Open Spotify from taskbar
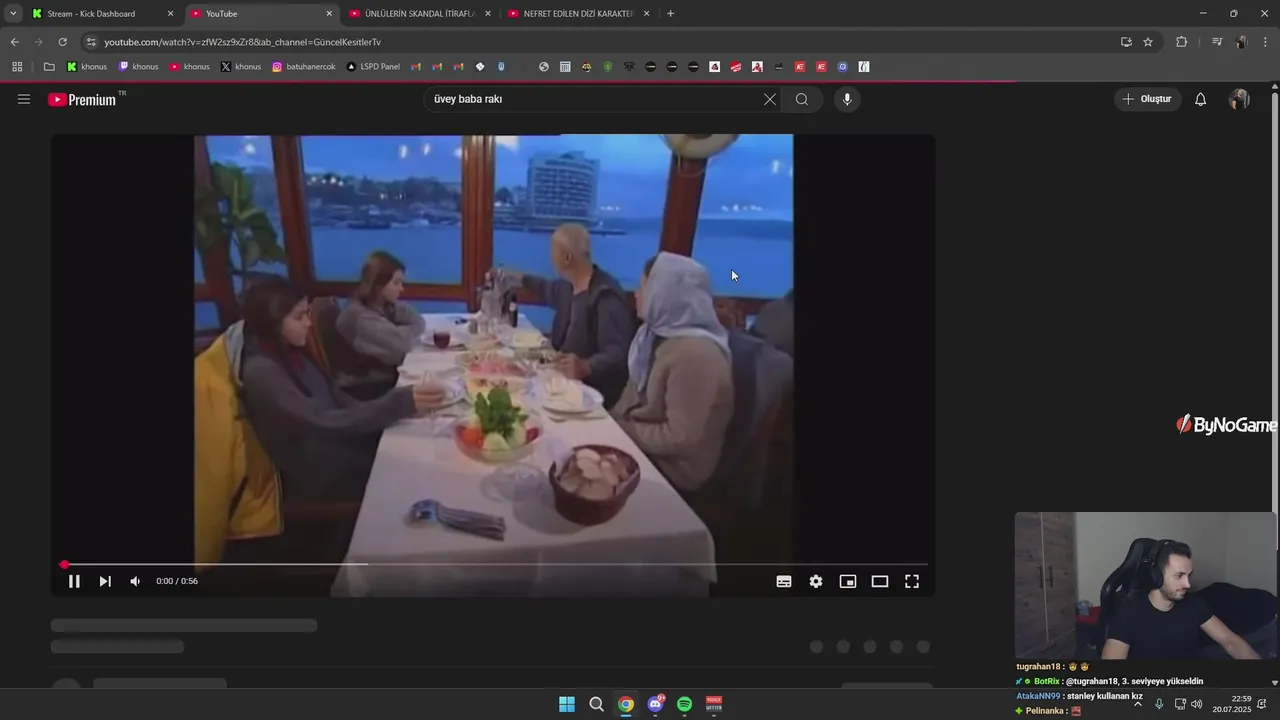 tap(685, 704)
